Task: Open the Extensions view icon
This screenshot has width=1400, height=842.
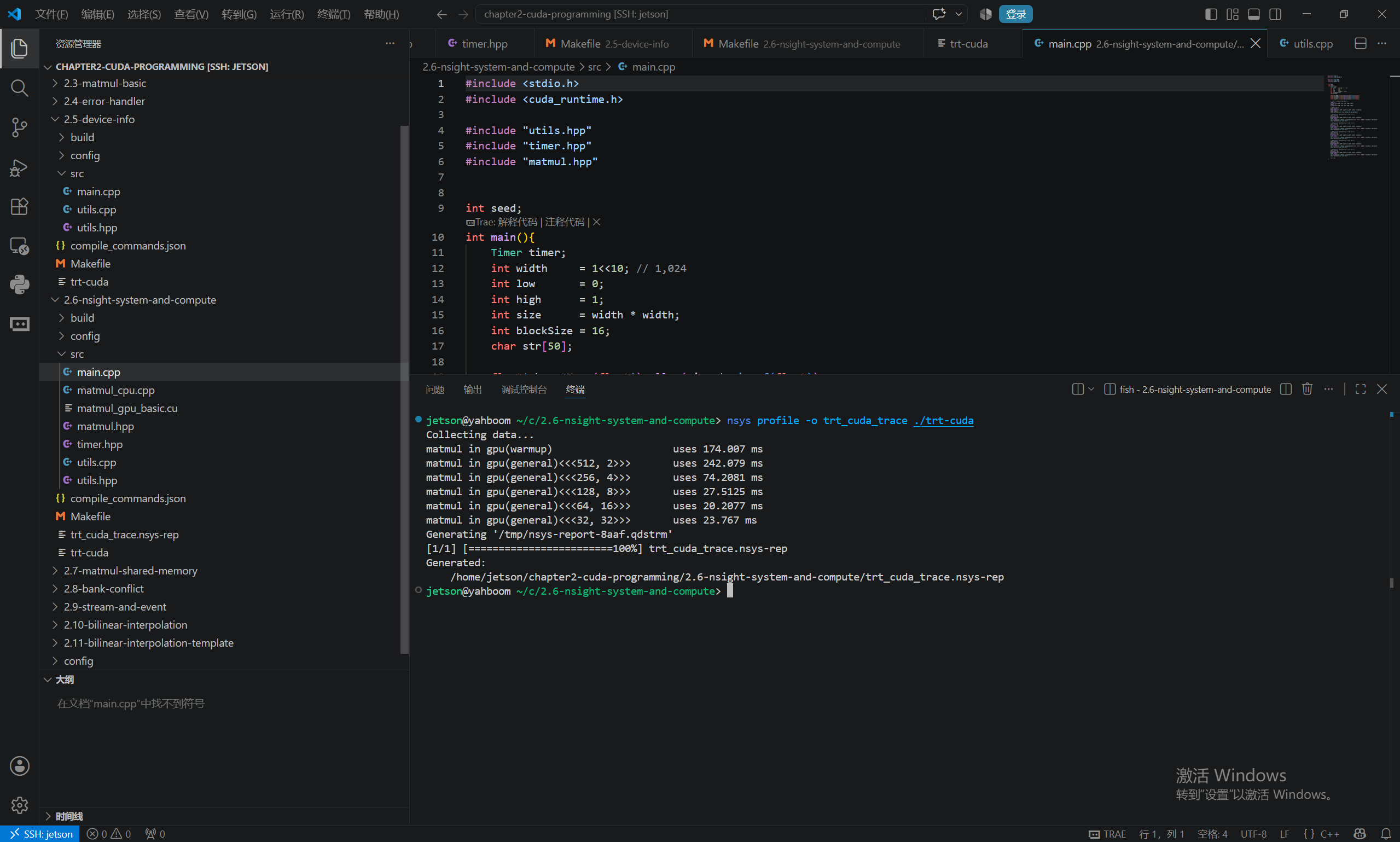Action: [19, 206]
